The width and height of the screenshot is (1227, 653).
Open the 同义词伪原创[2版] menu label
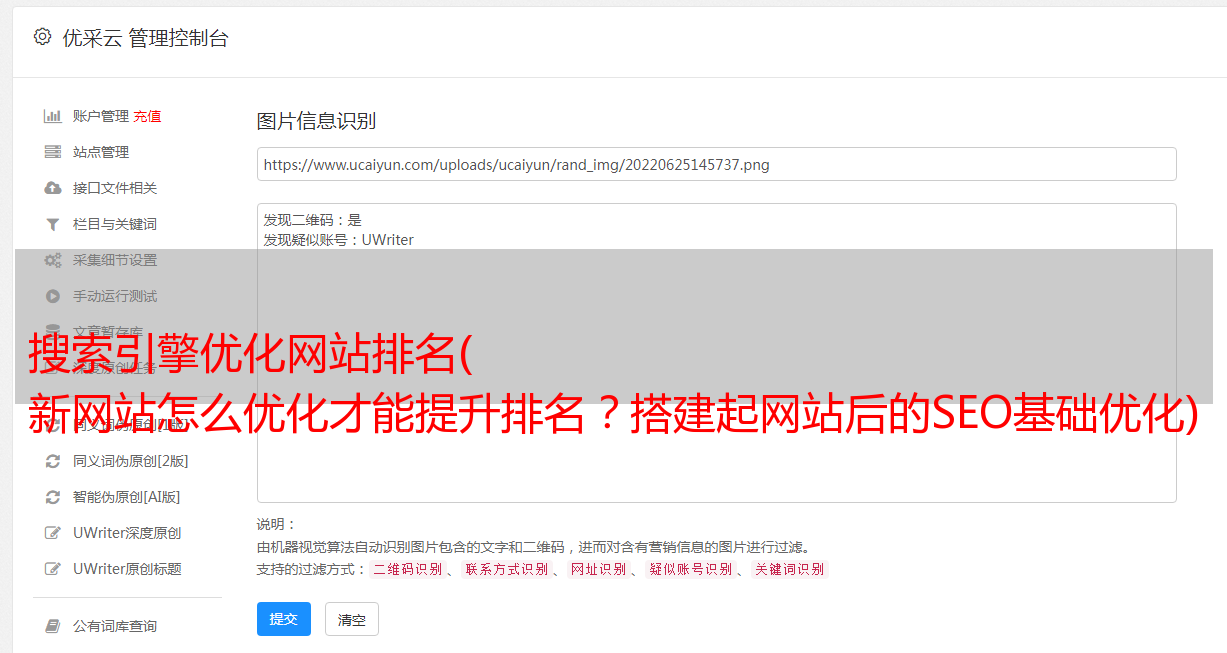point(131,461)
